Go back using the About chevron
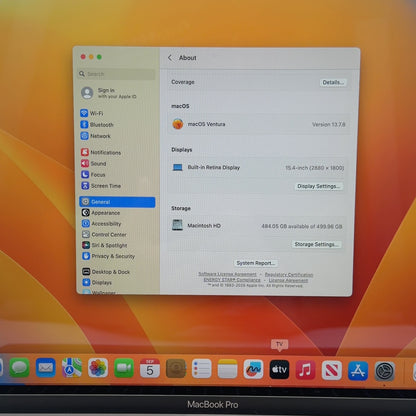The width and height of the screenshot is (416, 416). (170, 58)
